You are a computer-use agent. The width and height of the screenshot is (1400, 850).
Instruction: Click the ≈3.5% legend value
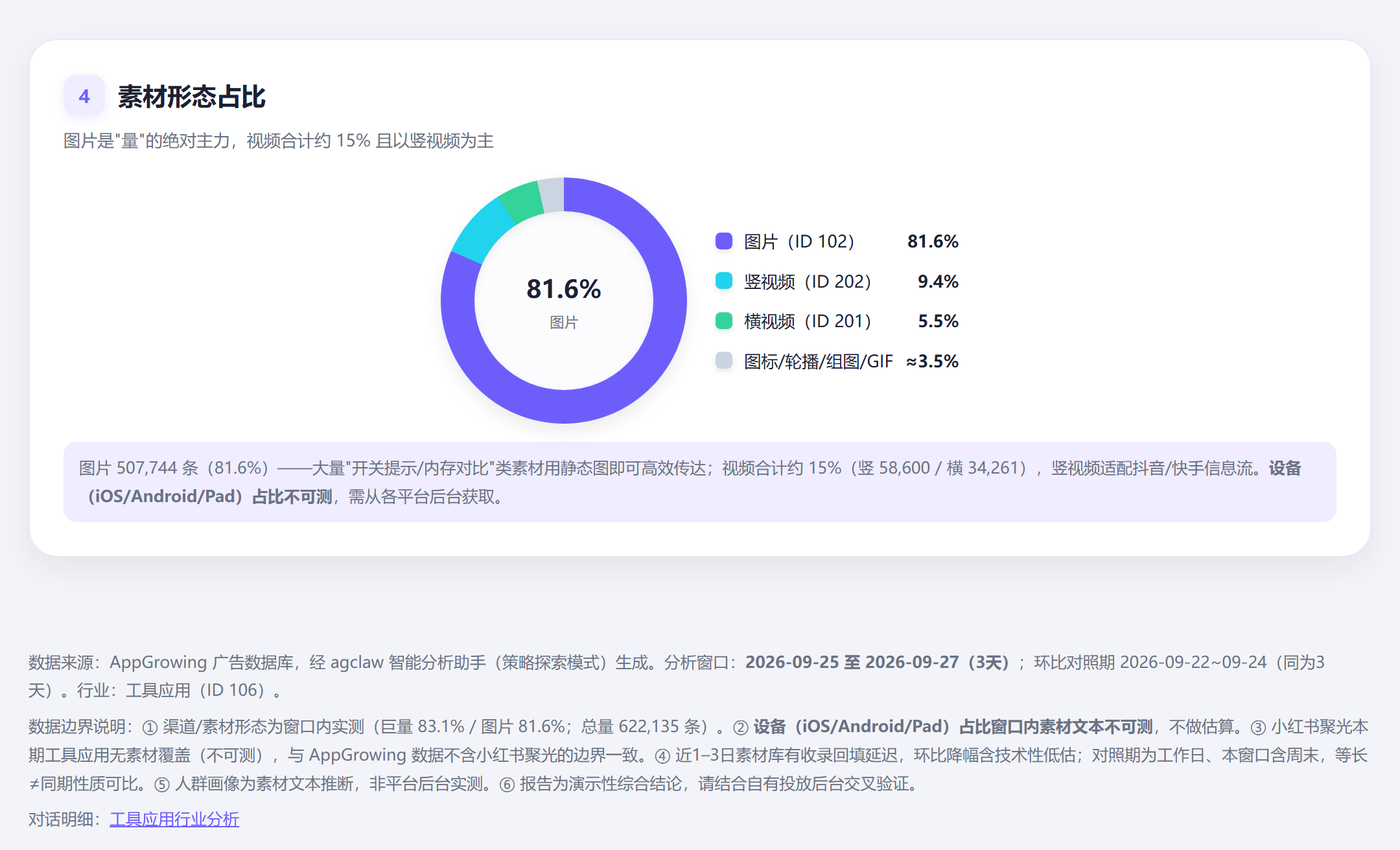tap(932, 361)
